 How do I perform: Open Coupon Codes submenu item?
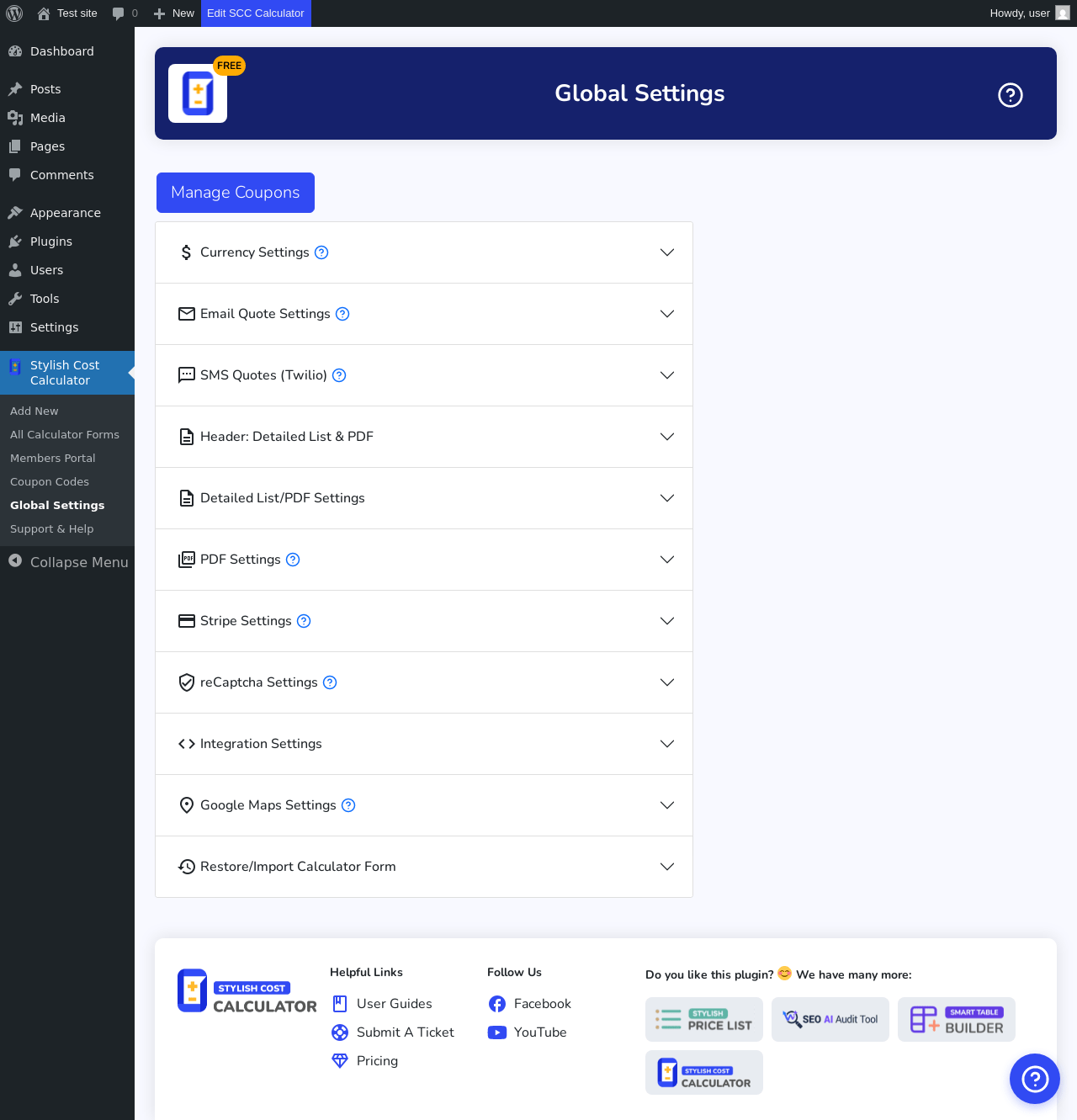point(67,482)
